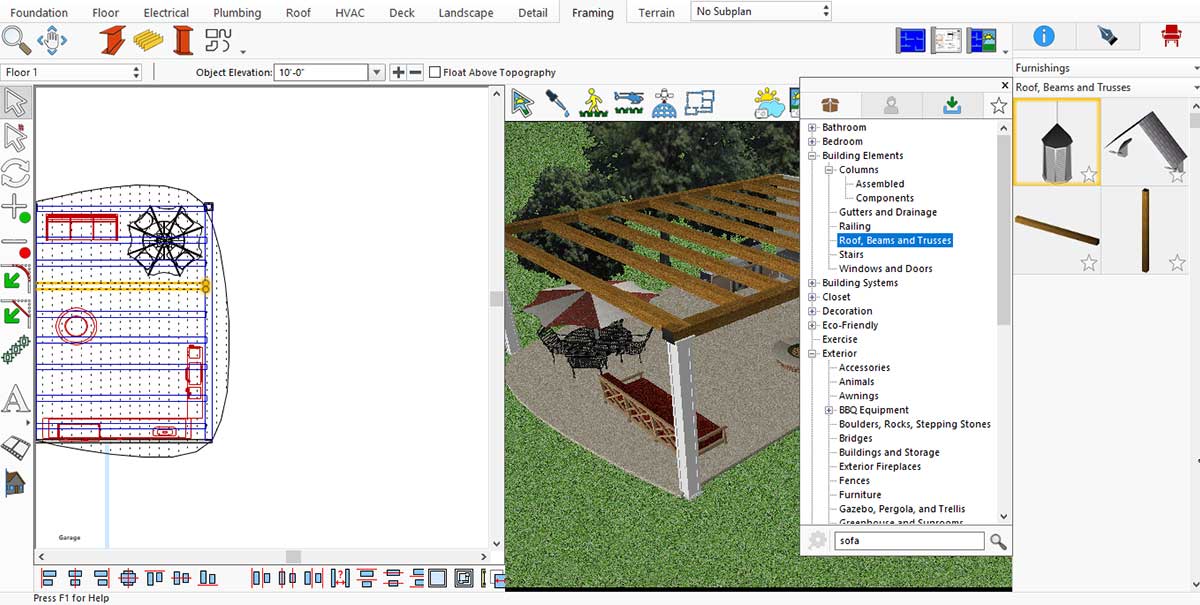Select the orange steel beam tool
The image size is (1200, 605).
point(112,40)
